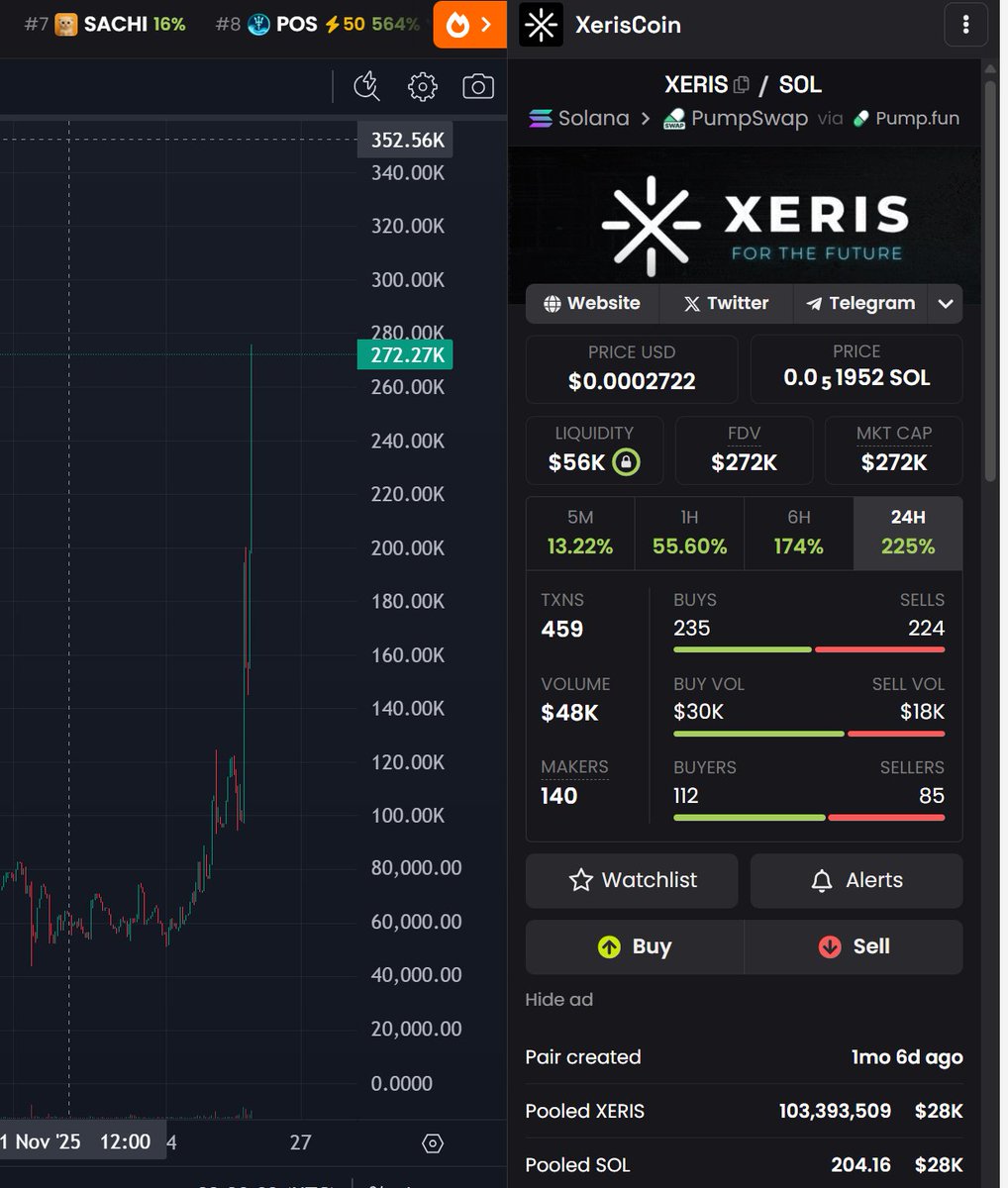Click the Pooled SOL amount 204.16

[x=861, y=1164]
